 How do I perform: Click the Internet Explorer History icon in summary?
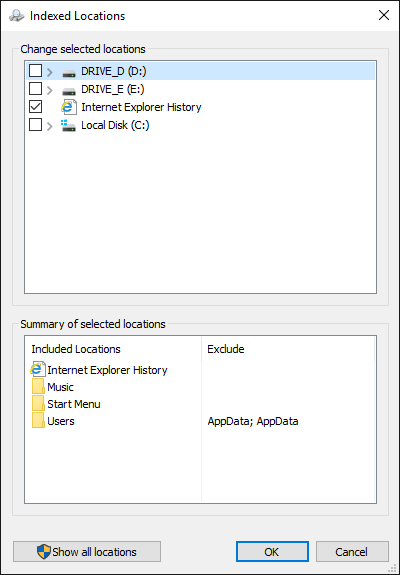pos(38,369)
